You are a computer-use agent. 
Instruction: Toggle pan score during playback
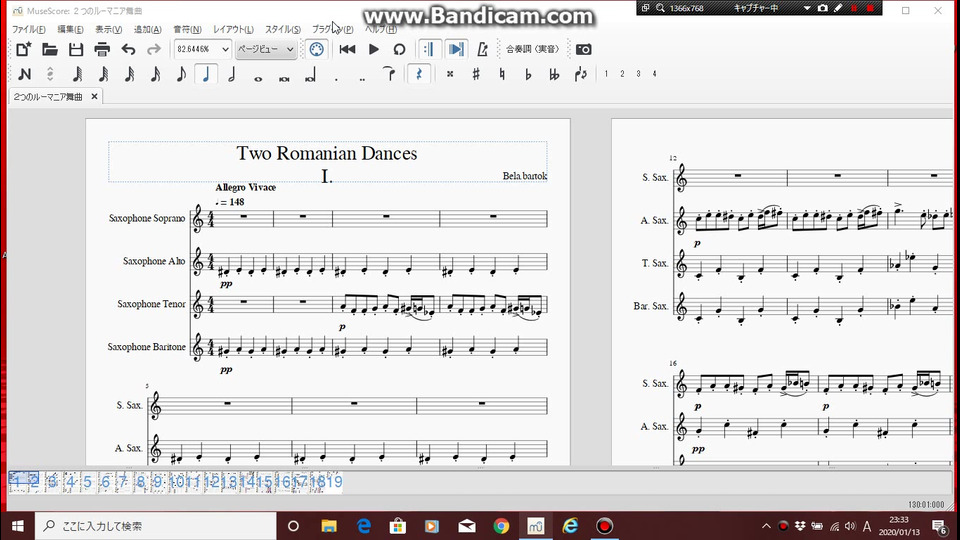click(x=456, y=50)
